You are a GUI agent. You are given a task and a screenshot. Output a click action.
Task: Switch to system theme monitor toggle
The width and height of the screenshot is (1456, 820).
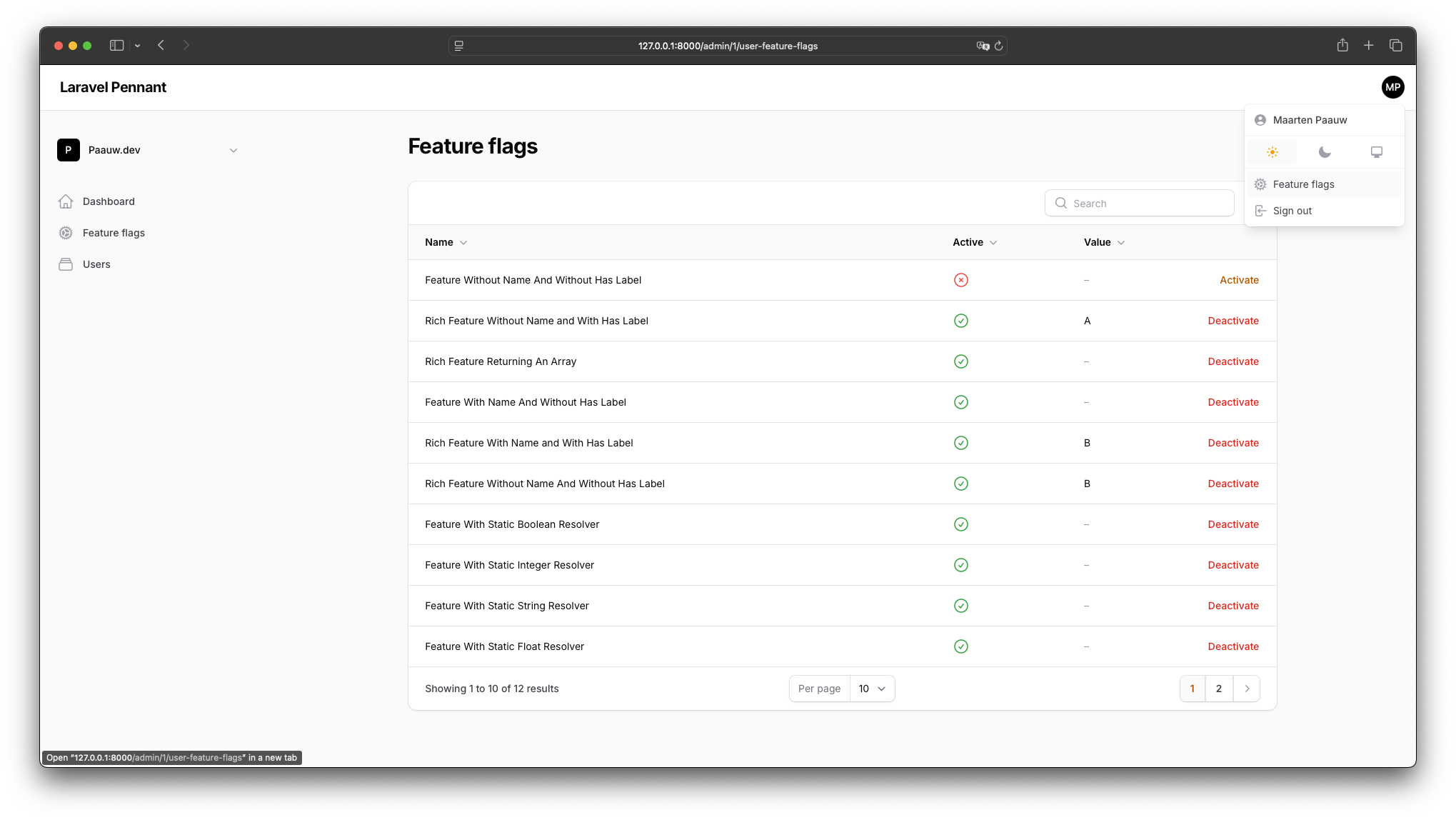click(1377, 152)
